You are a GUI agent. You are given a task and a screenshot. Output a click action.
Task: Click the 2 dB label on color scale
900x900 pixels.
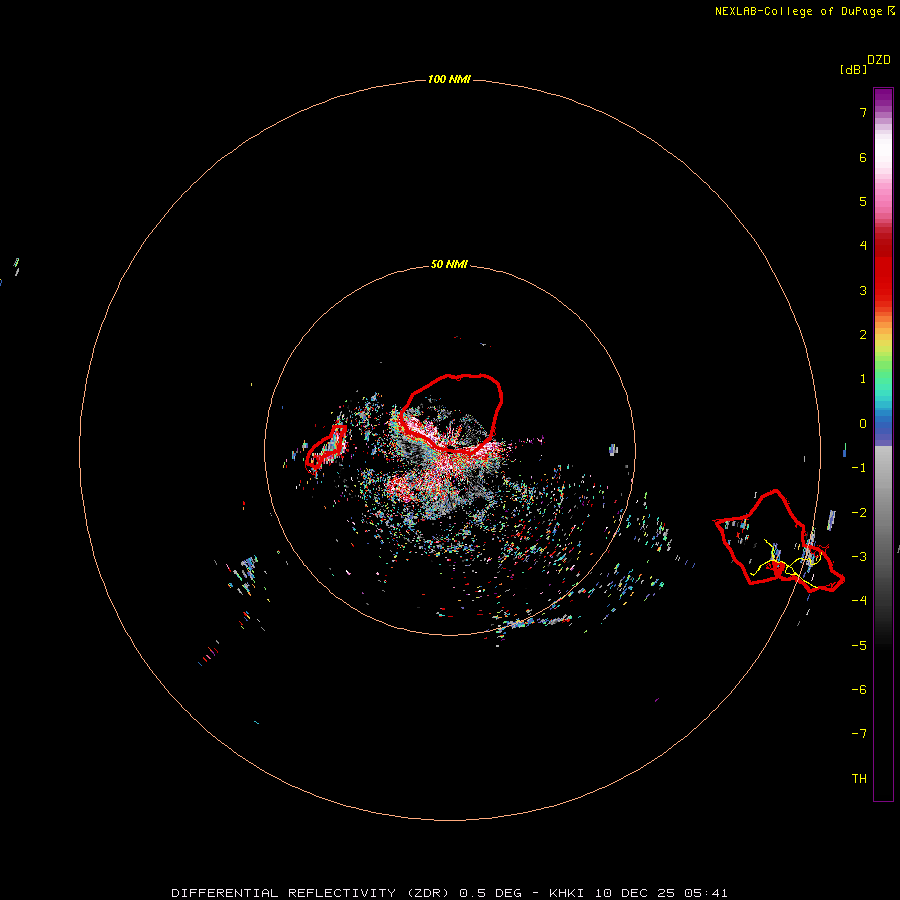[863, 335]
